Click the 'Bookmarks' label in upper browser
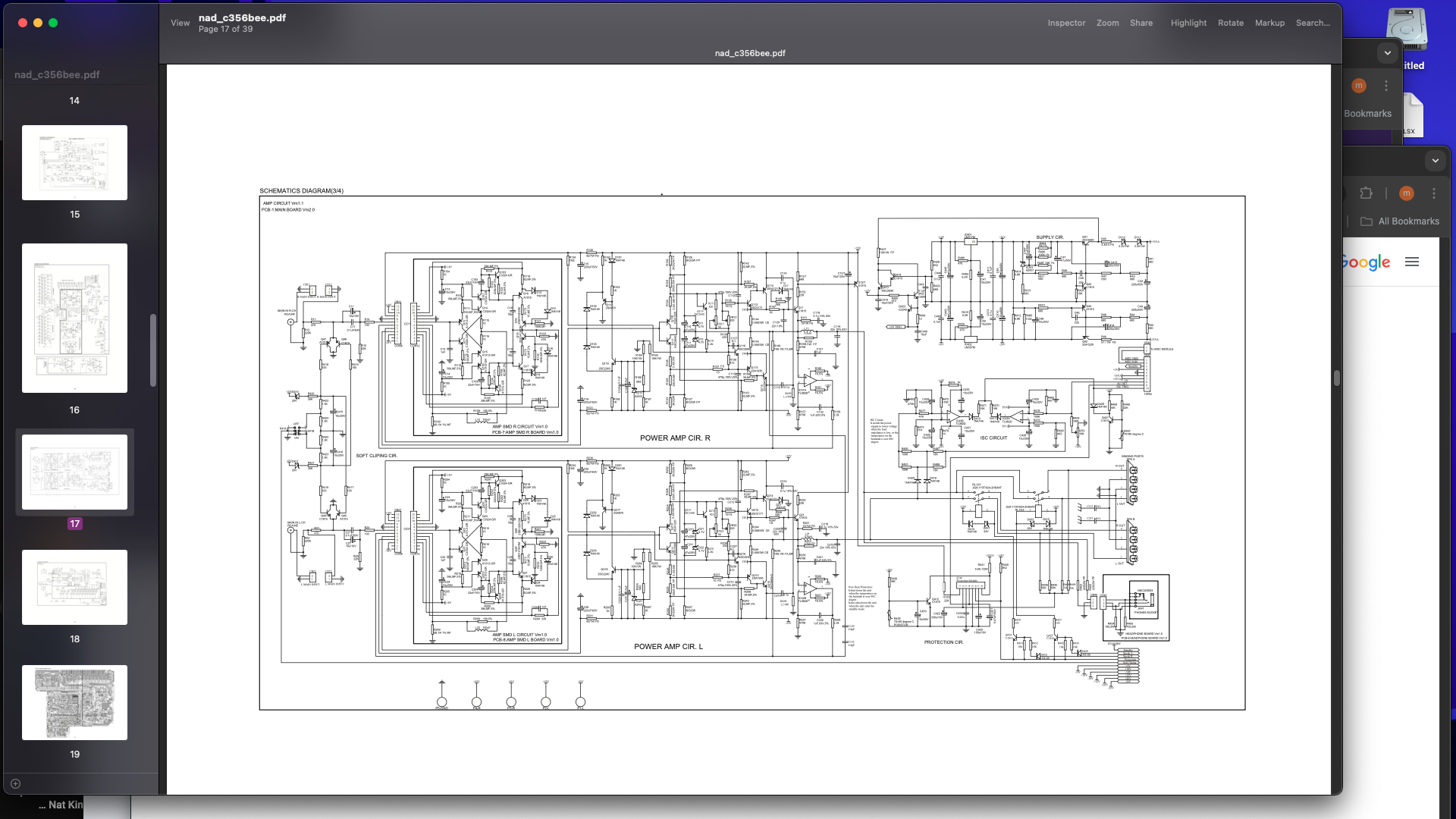This screenshot has width=1456, height=819. [1367, 114]
